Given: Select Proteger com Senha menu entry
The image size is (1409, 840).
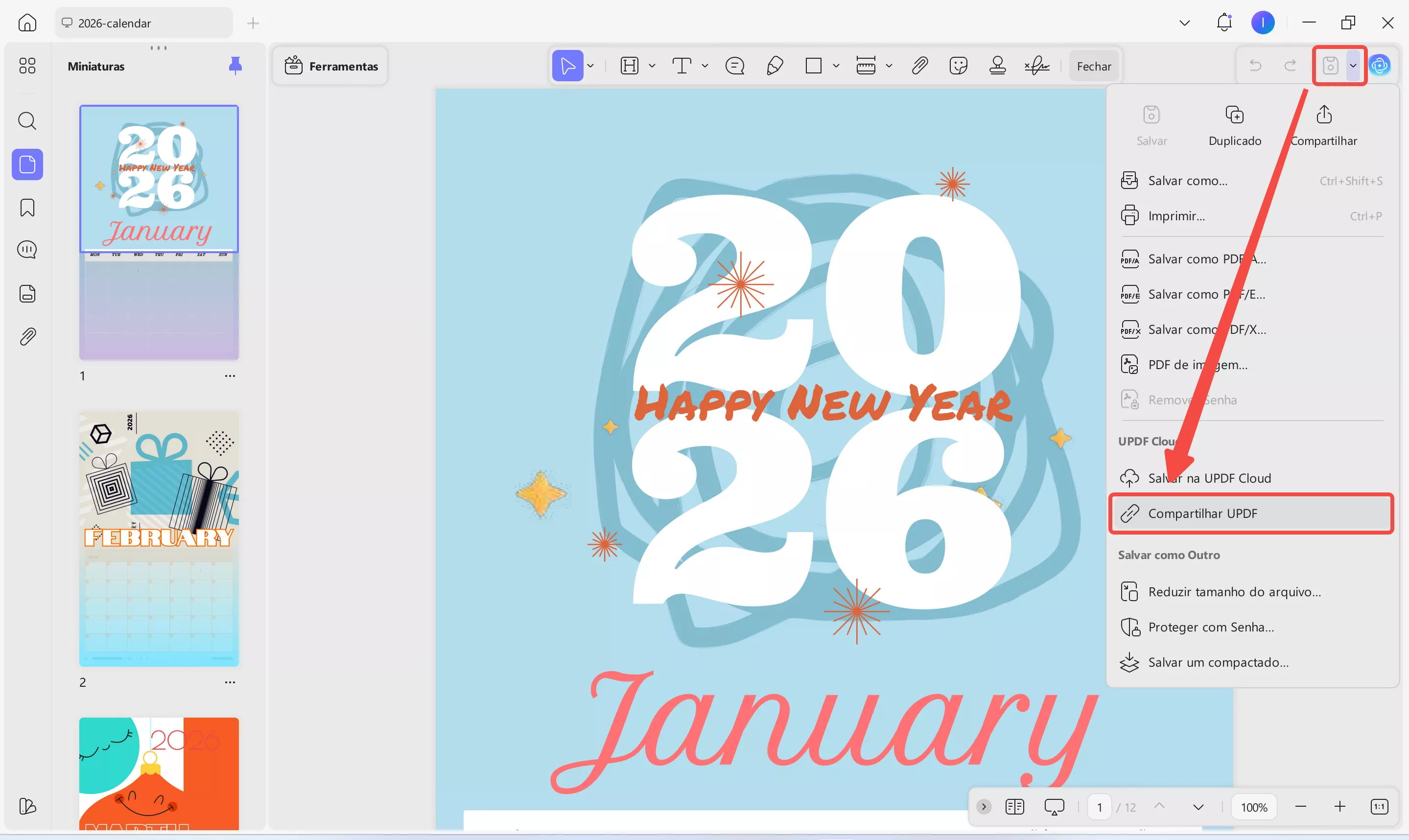Looking at the screenshot, I should click(x=1211, y=627).
